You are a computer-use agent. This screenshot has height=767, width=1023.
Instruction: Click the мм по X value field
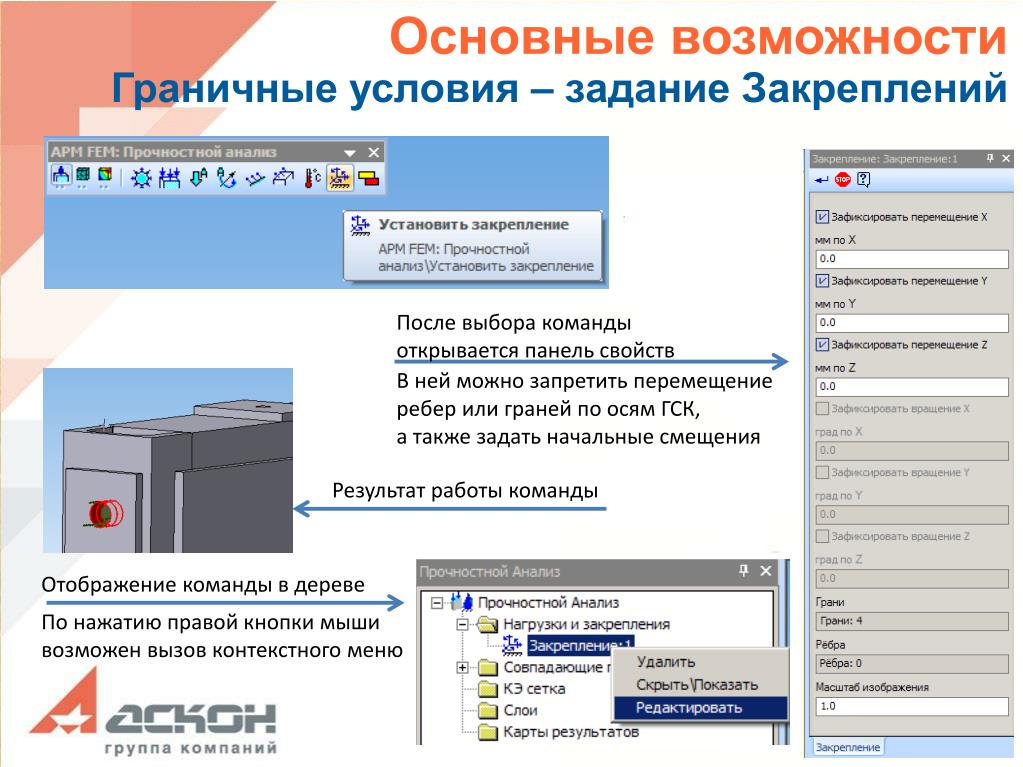[911, 258]
